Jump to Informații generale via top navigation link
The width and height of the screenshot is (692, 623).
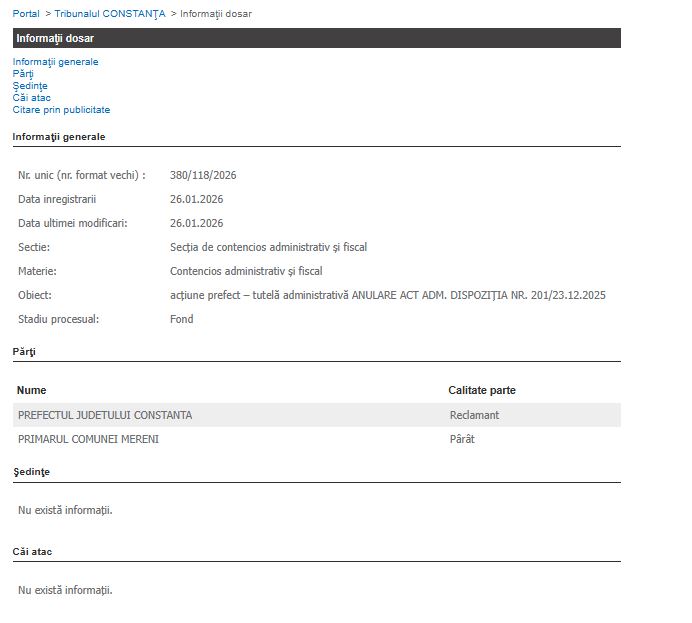tap(56, 62)
